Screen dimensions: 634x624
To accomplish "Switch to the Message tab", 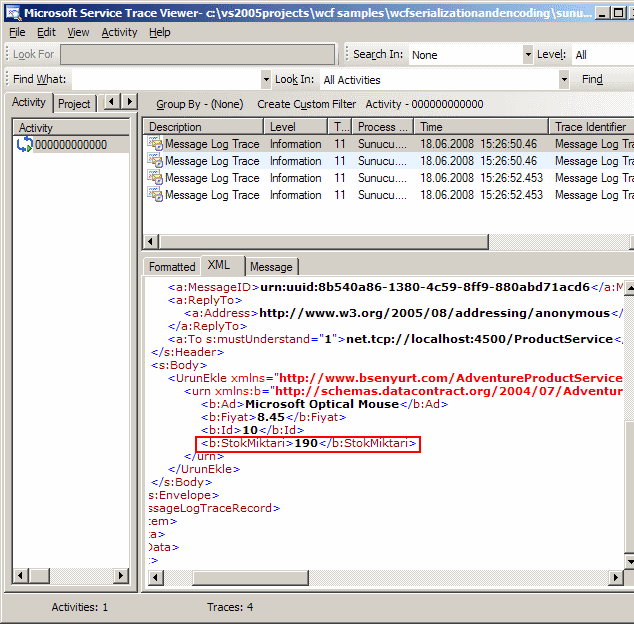I will point(271,267).
